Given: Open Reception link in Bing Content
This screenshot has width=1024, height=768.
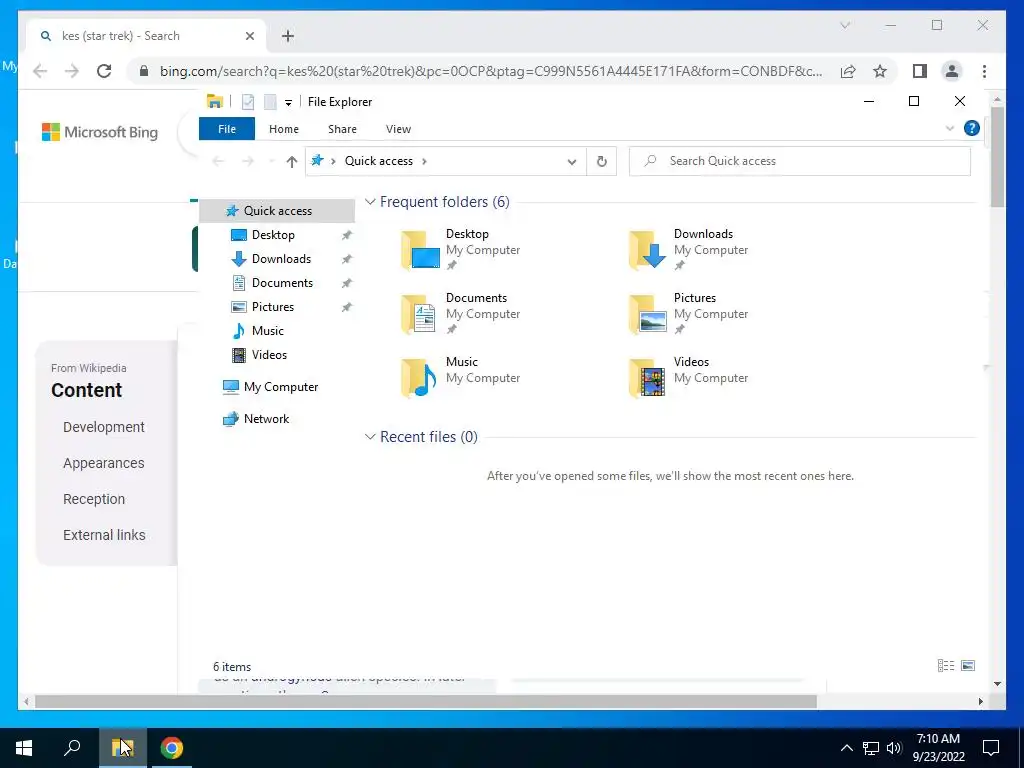Looking at the screenshot, I should click(x=94, y=499).
